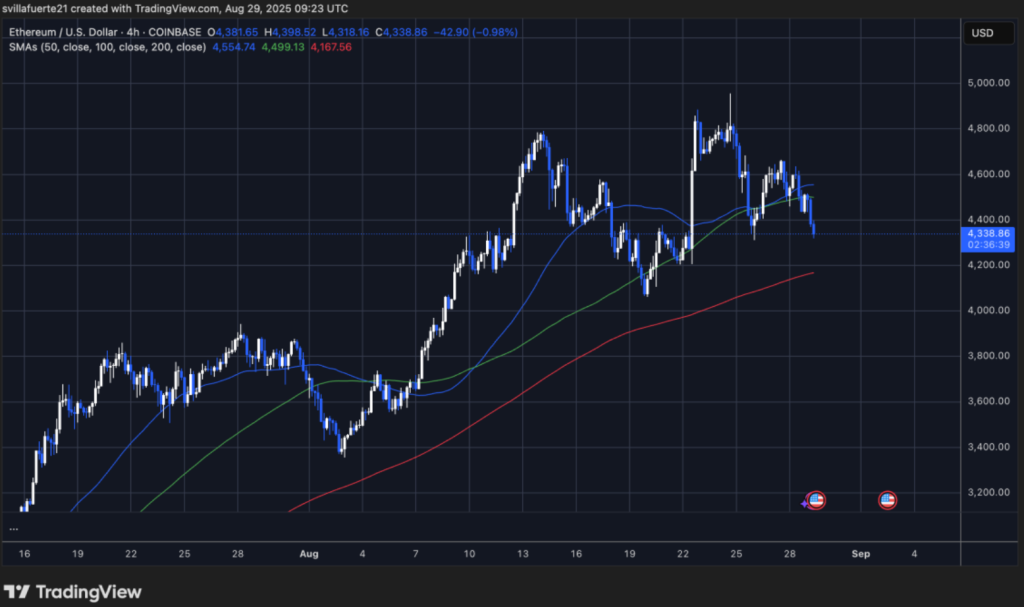The height and width of the screenshot is (607, 1024).
Task: Open the first US economic event flag
Action: [816, 500]
